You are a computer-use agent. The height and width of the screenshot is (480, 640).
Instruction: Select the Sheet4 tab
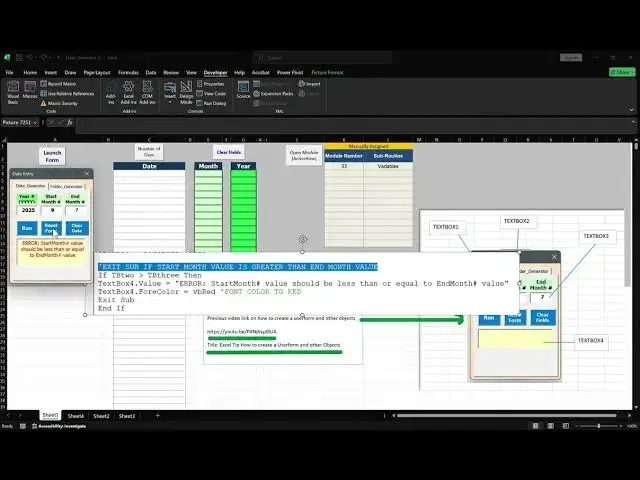76,416
